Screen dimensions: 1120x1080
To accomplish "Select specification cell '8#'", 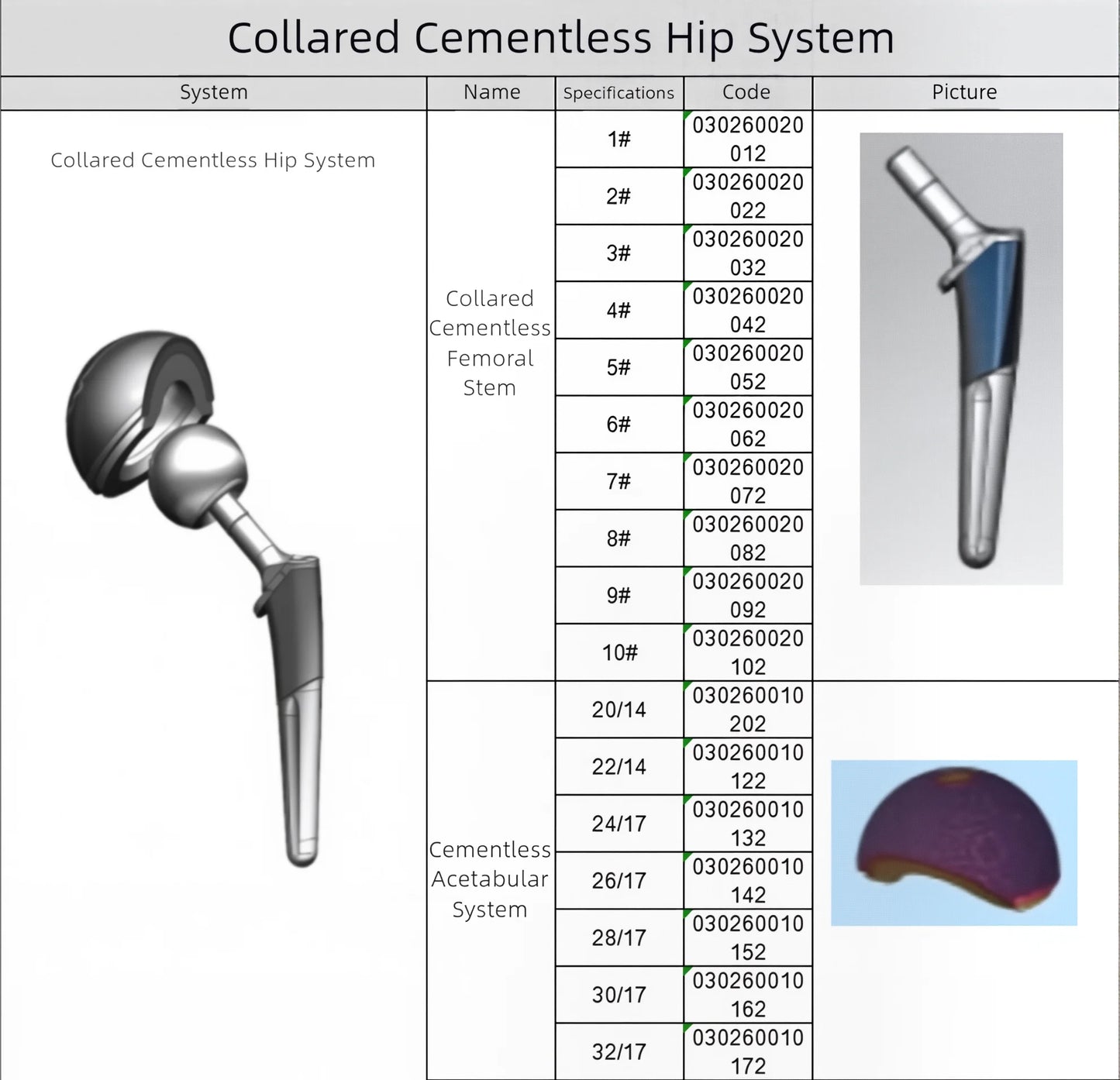I will pos(619,538).
